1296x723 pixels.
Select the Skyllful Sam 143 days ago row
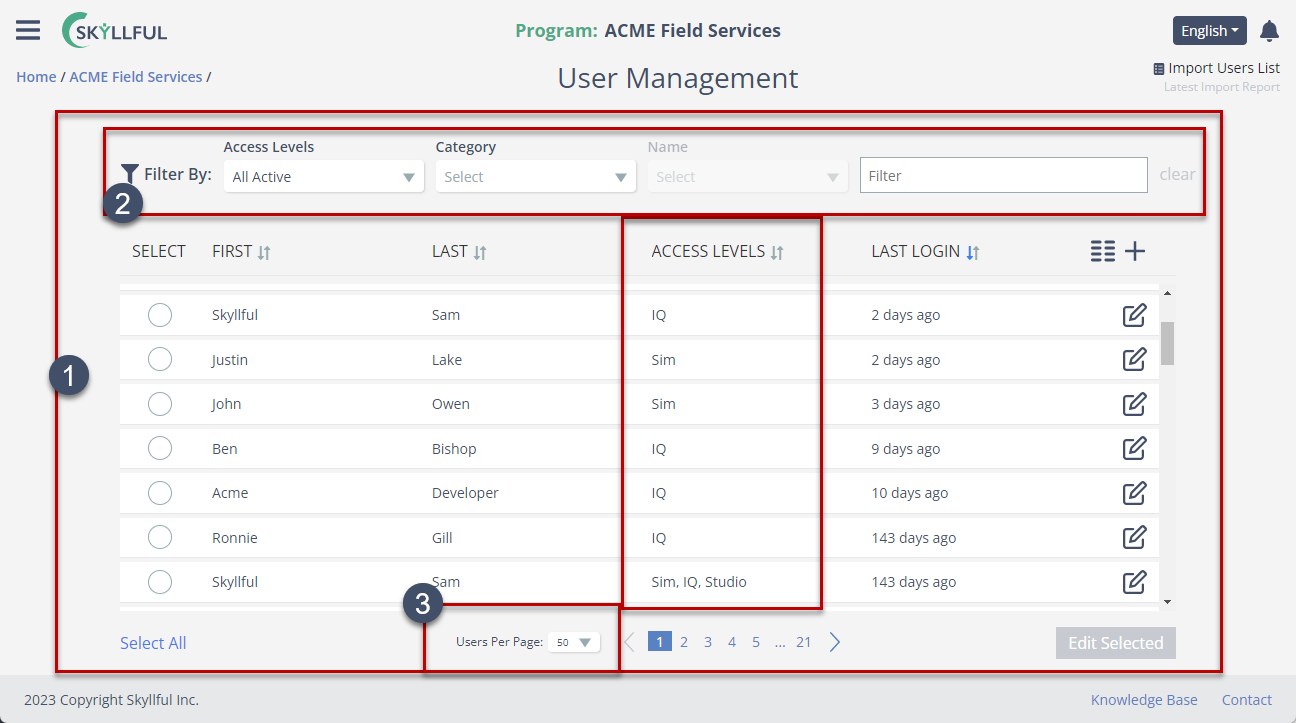tap(160, 582)
